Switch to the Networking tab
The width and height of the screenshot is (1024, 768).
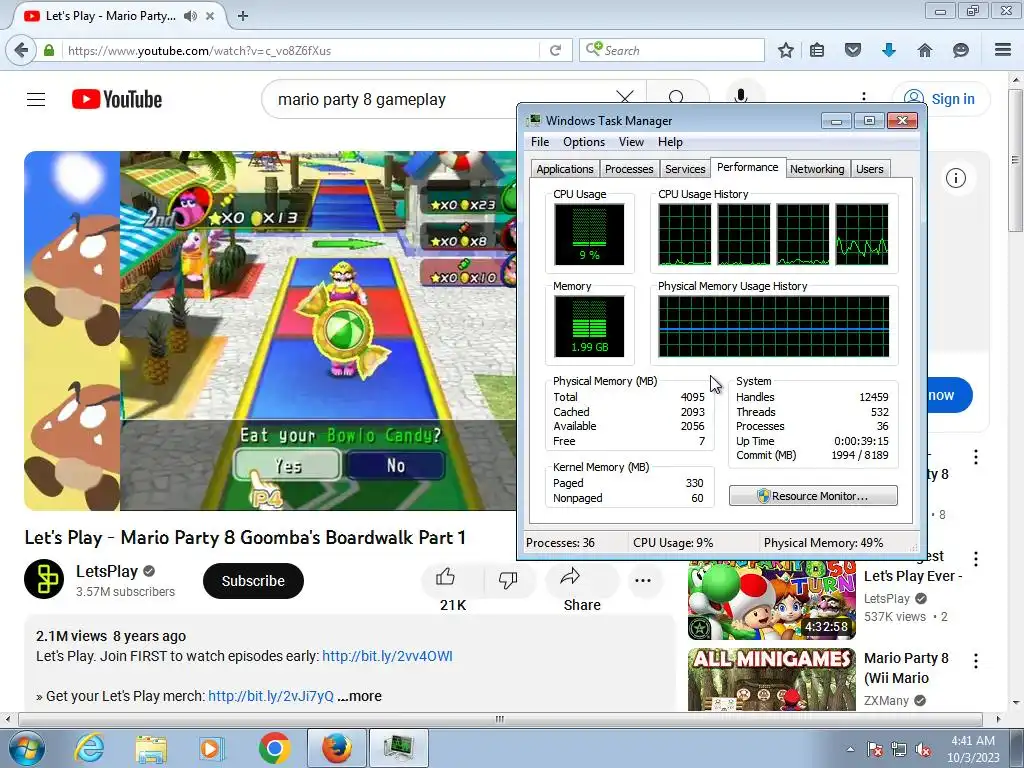[817, 169]
